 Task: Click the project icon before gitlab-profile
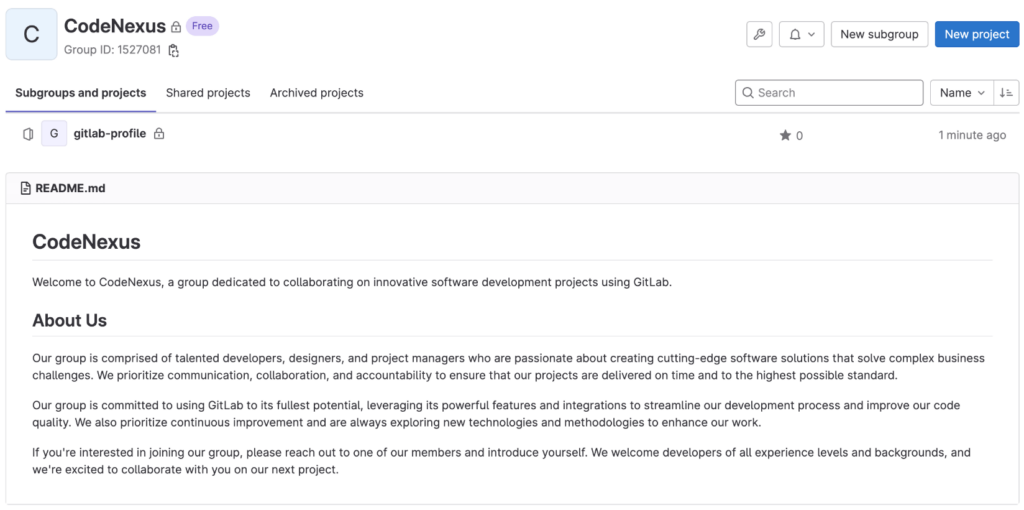pyautogui.click(x=27, y=134)
